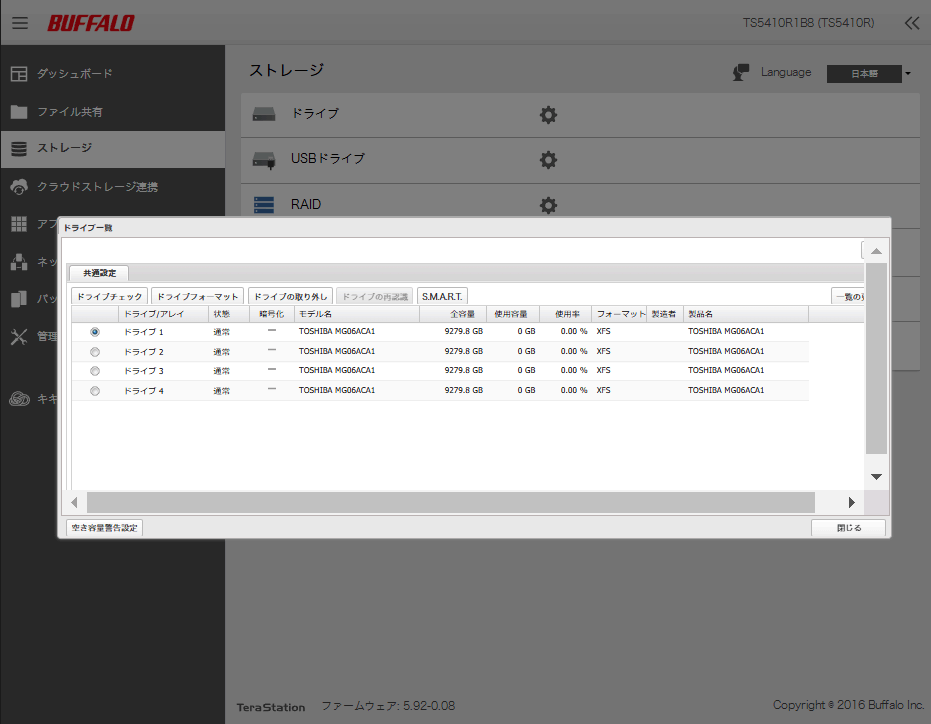
Task: Click the Drive hard disk icon
Action: point(264,114)
